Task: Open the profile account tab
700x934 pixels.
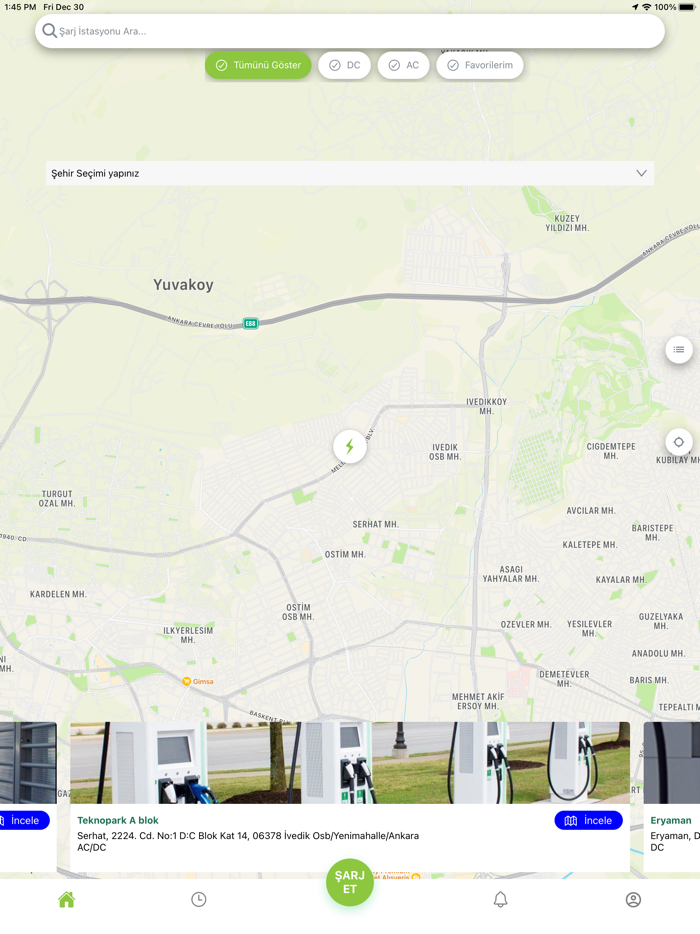Action: click(x=633, y=899)
